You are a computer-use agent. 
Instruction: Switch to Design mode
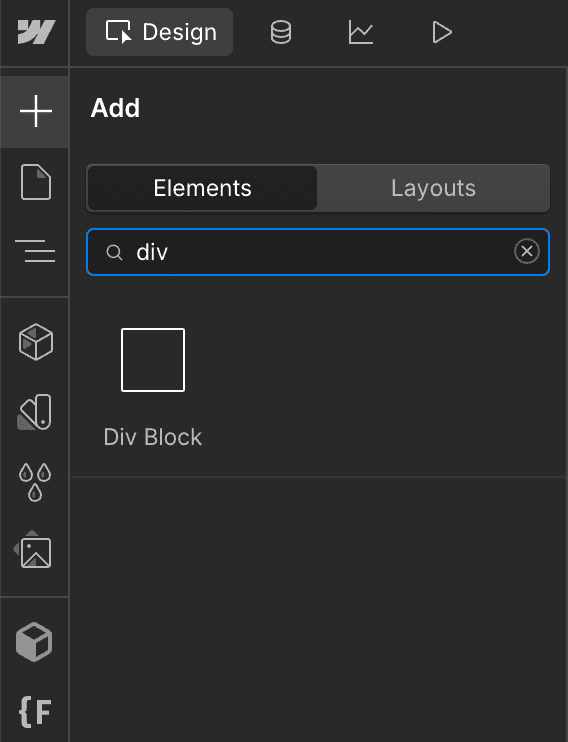coord(160,32)
